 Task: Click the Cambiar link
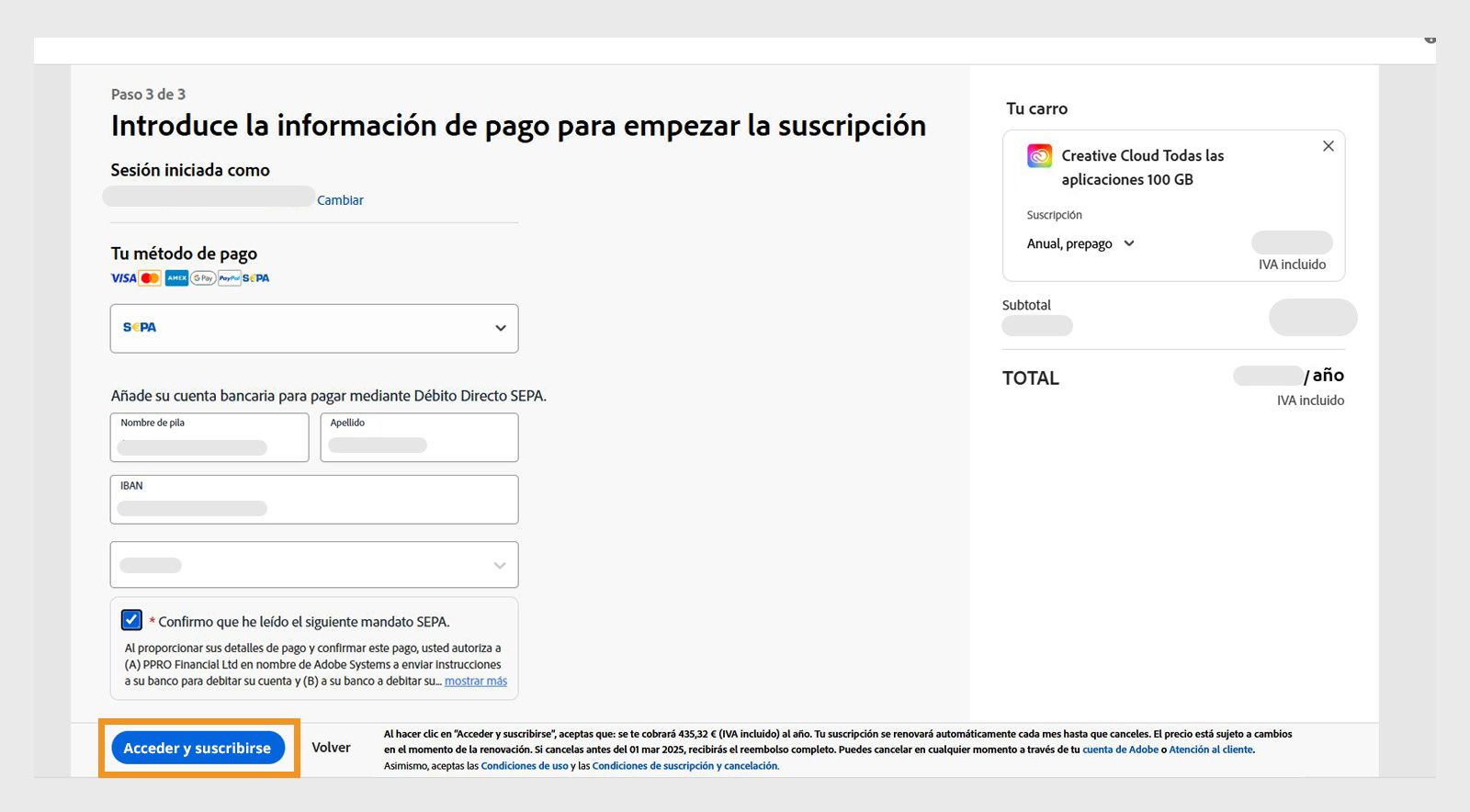[340, 200]
